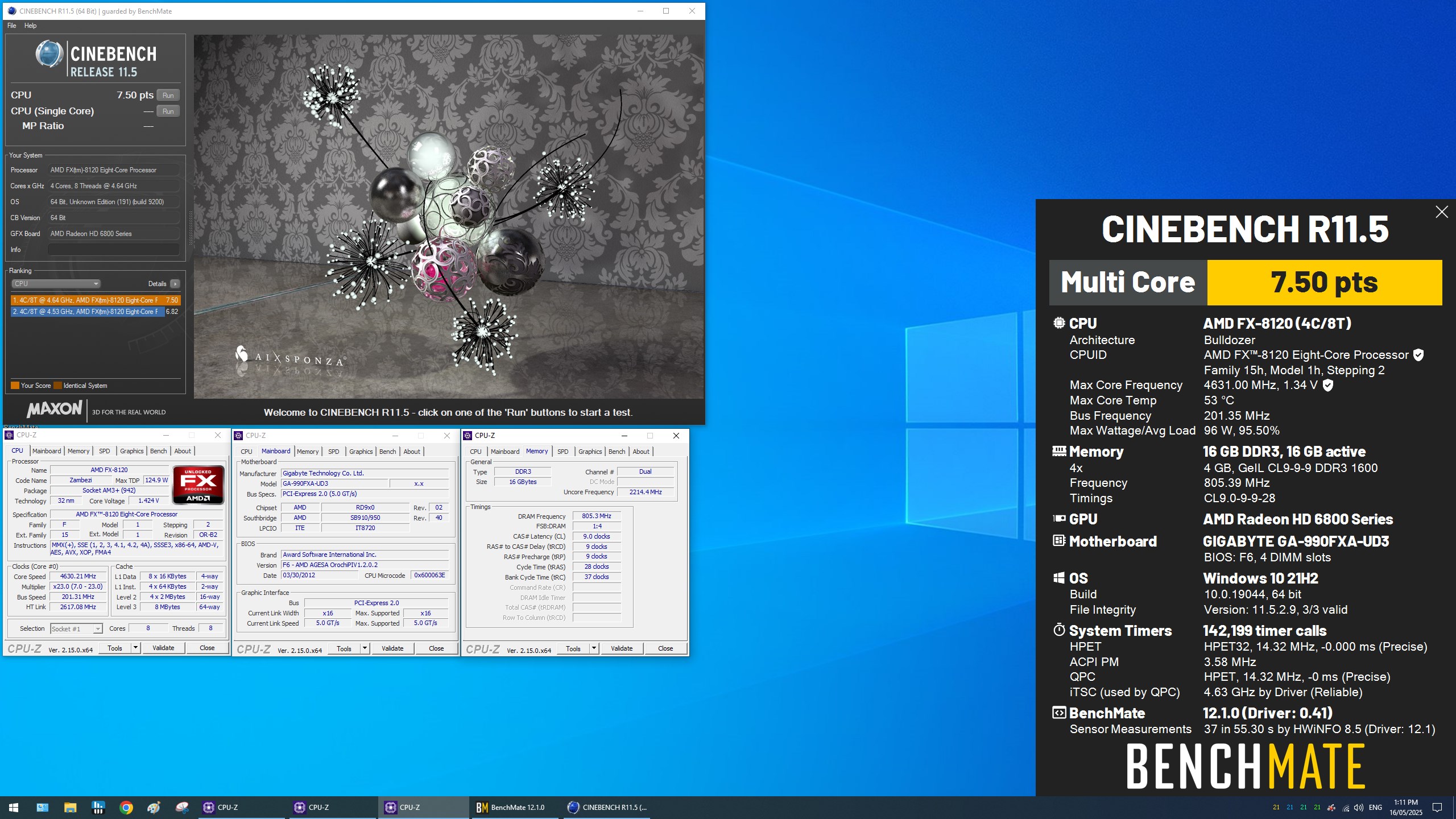Open the volume speaker tray icon
The height and width of the screenshot is (819, 1456).
(x=1359, y=808)
